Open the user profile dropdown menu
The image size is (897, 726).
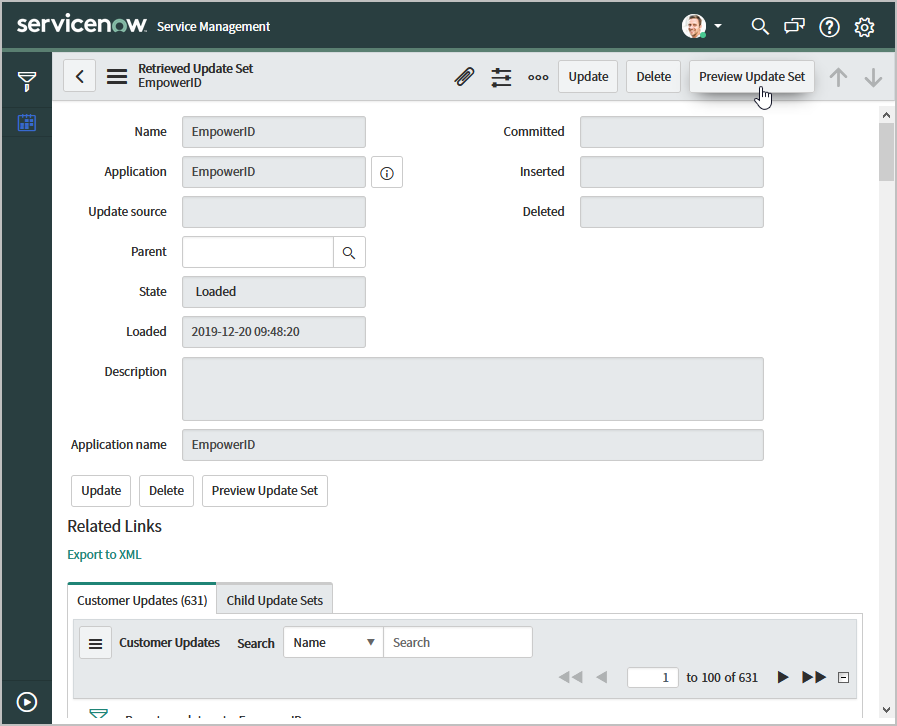point(703,27)
